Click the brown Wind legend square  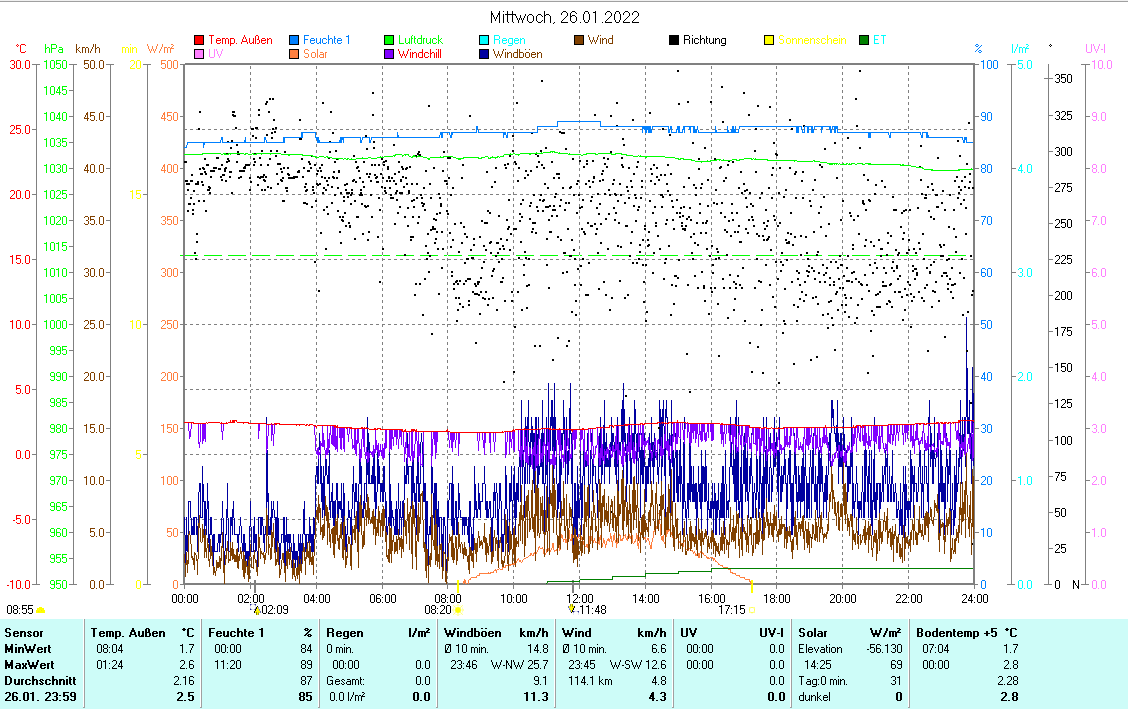580,40
